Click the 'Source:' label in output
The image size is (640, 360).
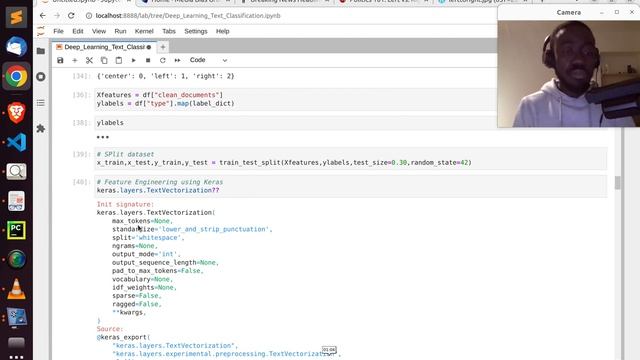(110, 329)
